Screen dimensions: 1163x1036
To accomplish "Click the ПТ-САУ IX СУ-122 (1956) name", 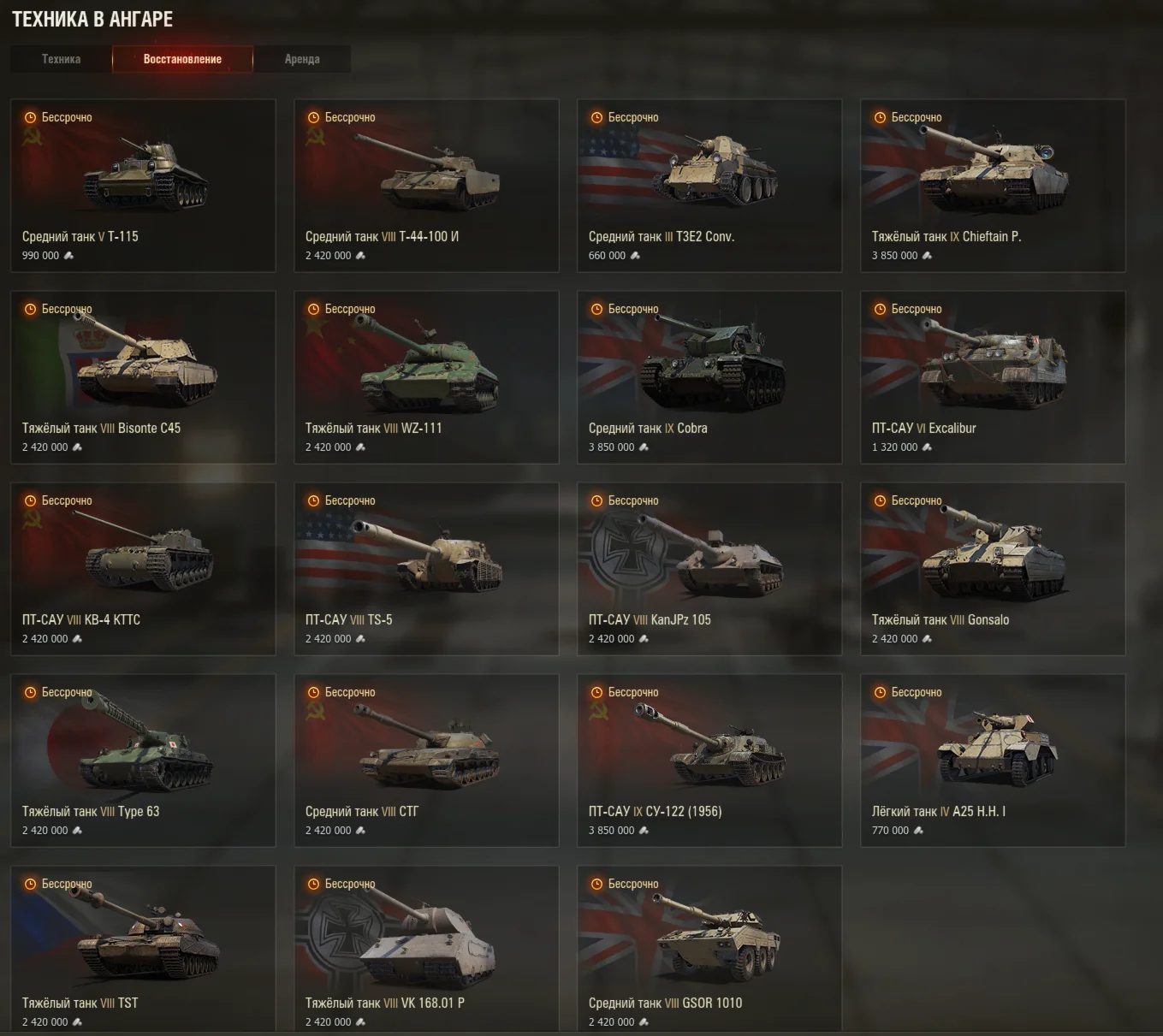I will click(x=656, y=812).
